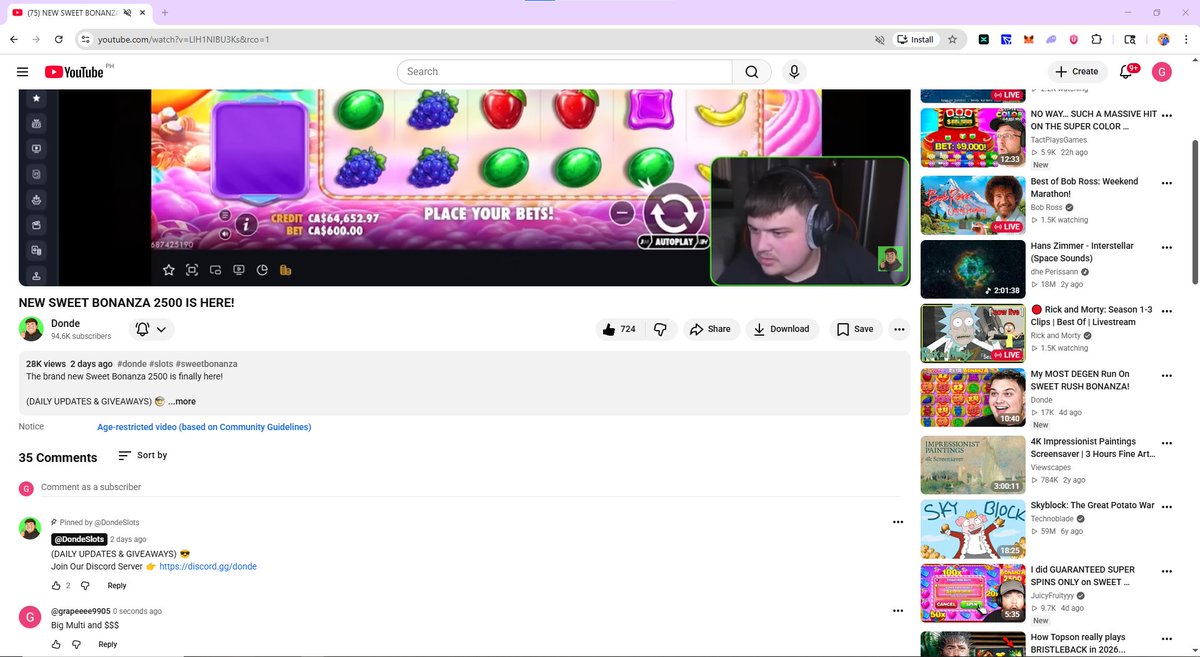Click the YouTube search field

pos(565,71)
